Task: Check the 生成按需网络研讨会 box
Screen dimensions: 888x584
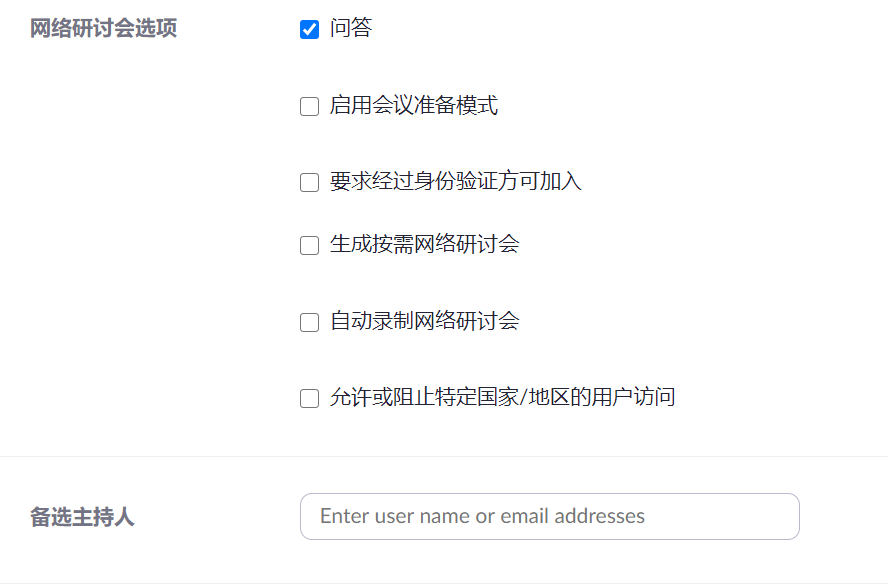Action: click(x=309, y=246)
